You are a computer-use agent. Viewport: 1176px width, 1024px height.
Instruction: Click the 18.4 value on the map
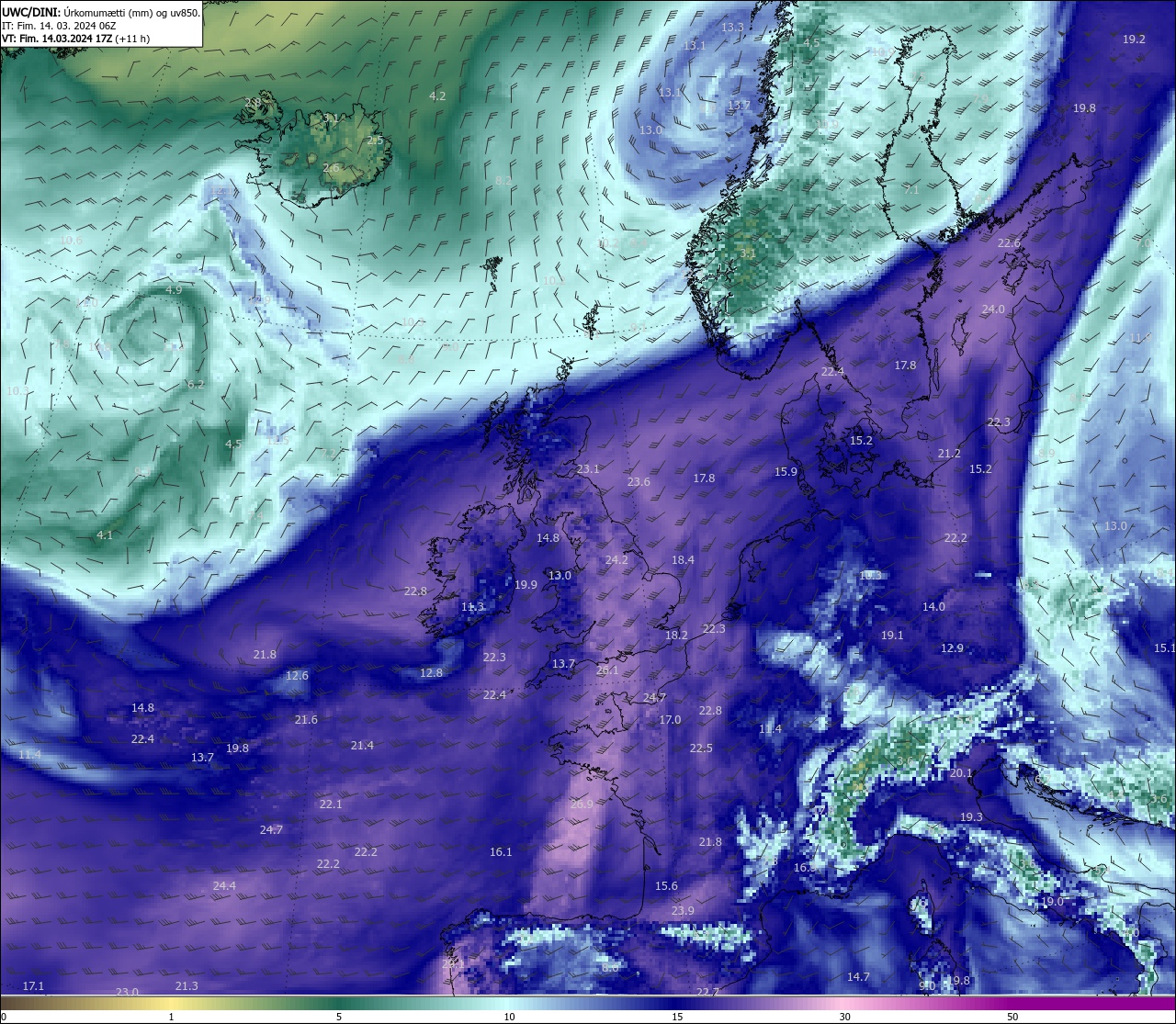point(683,560)
